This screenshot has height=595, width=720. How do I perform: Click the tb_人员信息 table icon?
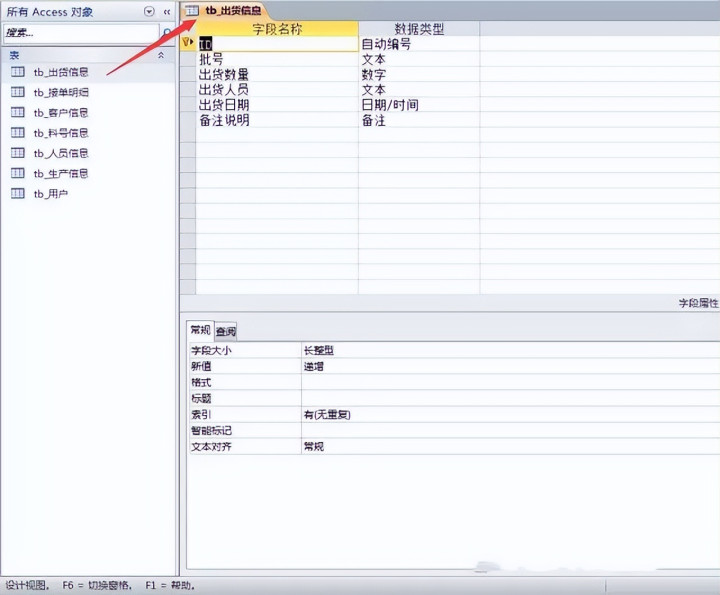[17, 153]
